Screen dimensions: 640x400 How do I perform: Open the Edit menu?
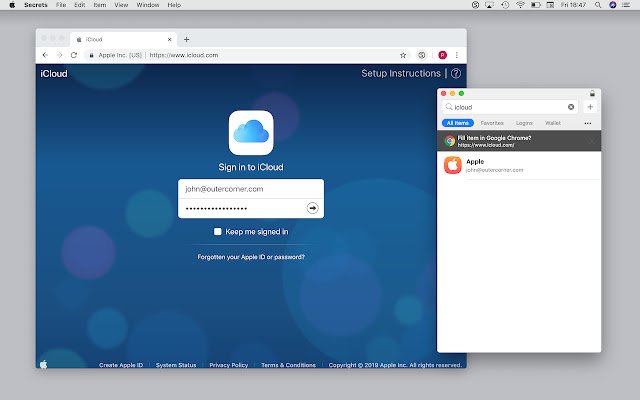[80, 5]
